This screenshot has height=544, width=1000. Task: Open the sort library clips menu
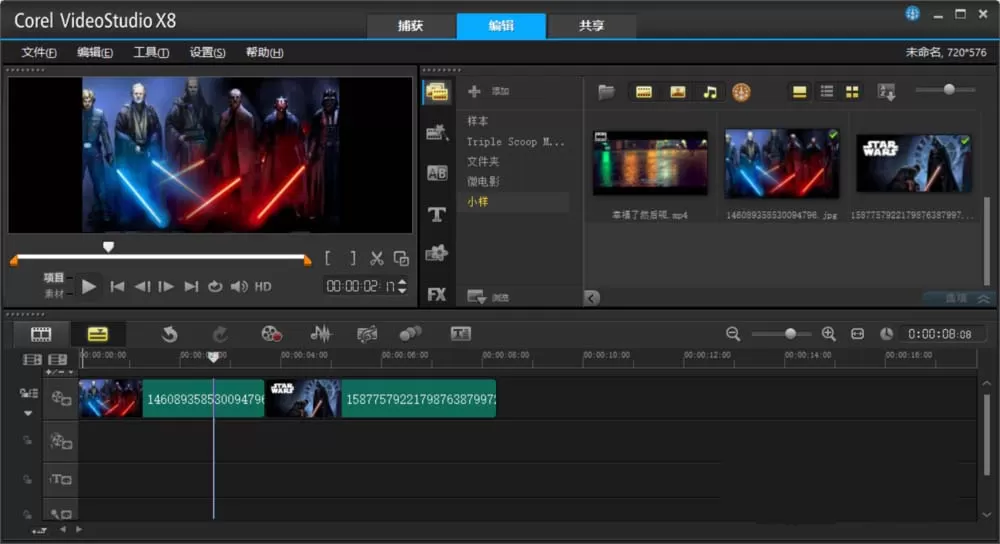pos(886,92)
